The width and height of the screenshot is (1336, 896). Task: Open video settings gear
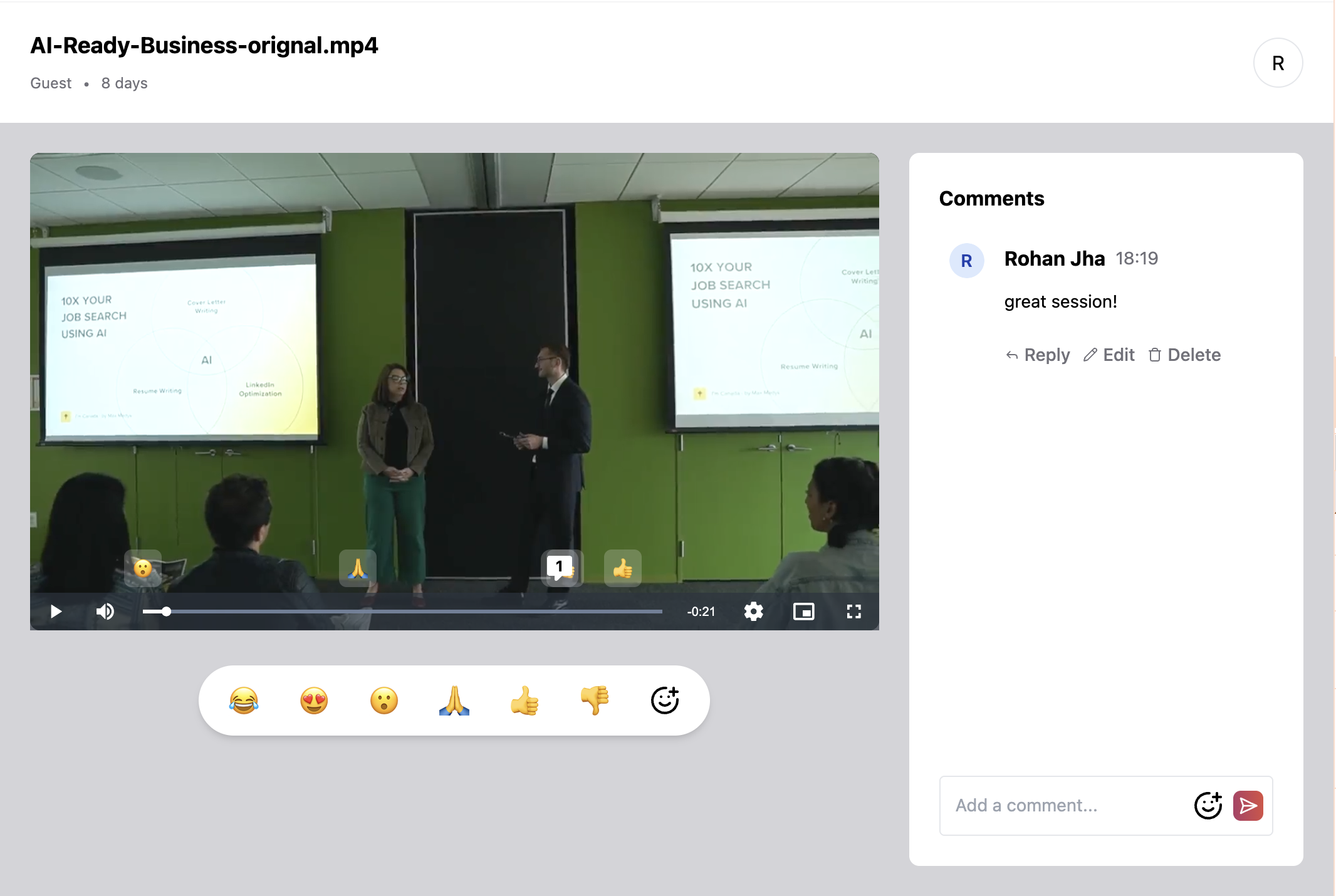click(x=753, y=612)
